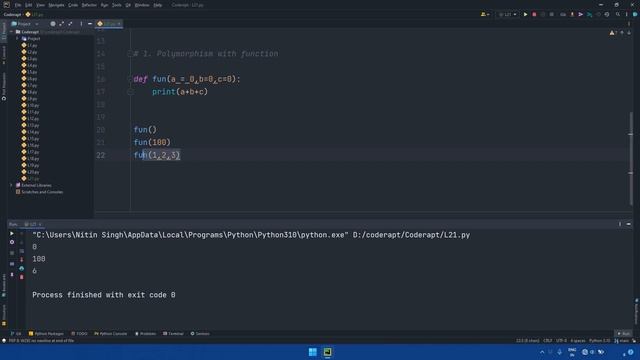Screen dimensions: 640x360
Task: Open the Refactor menu
Action: tap(89, 5)
